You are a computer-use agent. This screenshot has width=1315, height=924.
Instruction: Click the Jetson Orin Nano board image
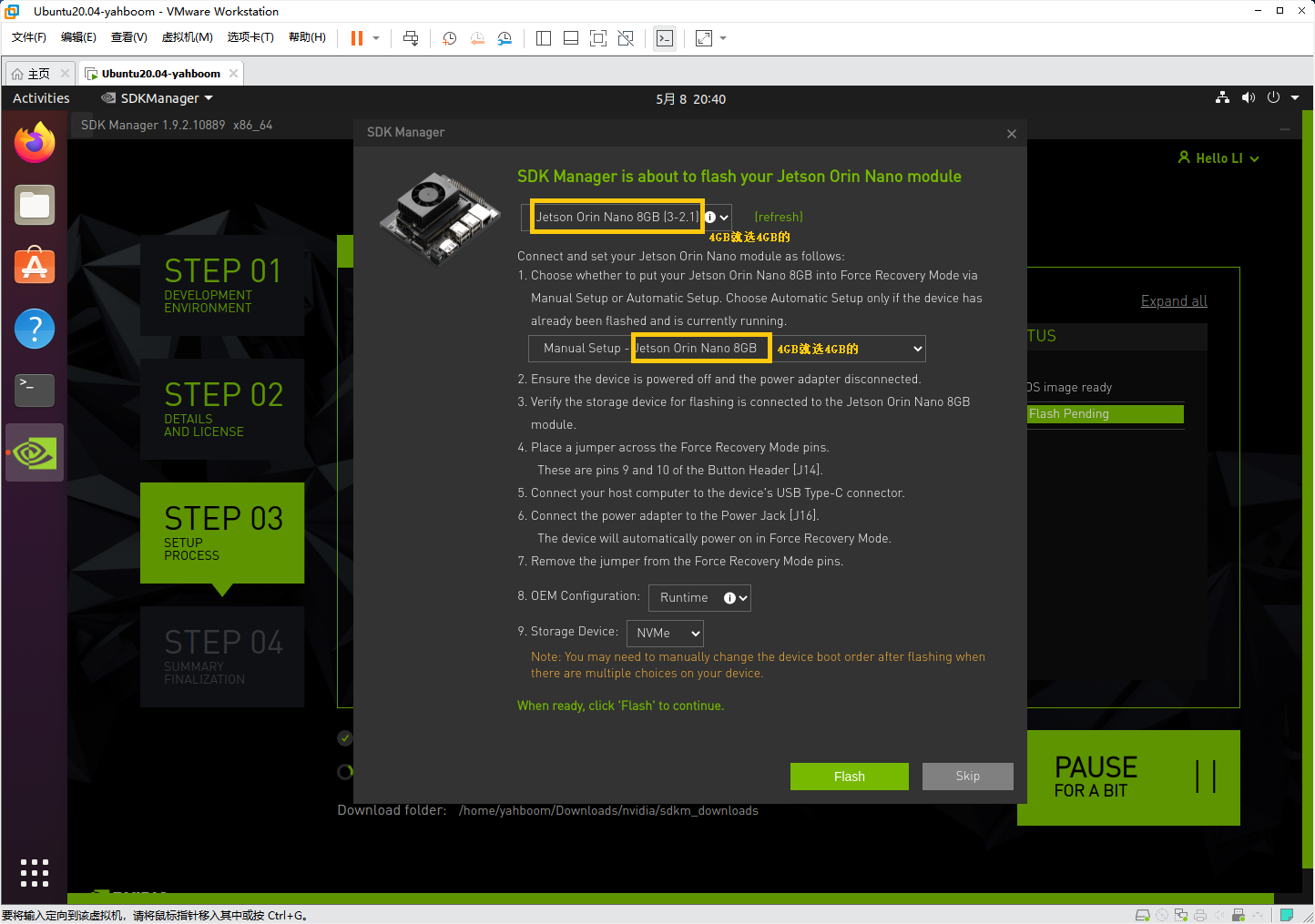pos(441,218)
